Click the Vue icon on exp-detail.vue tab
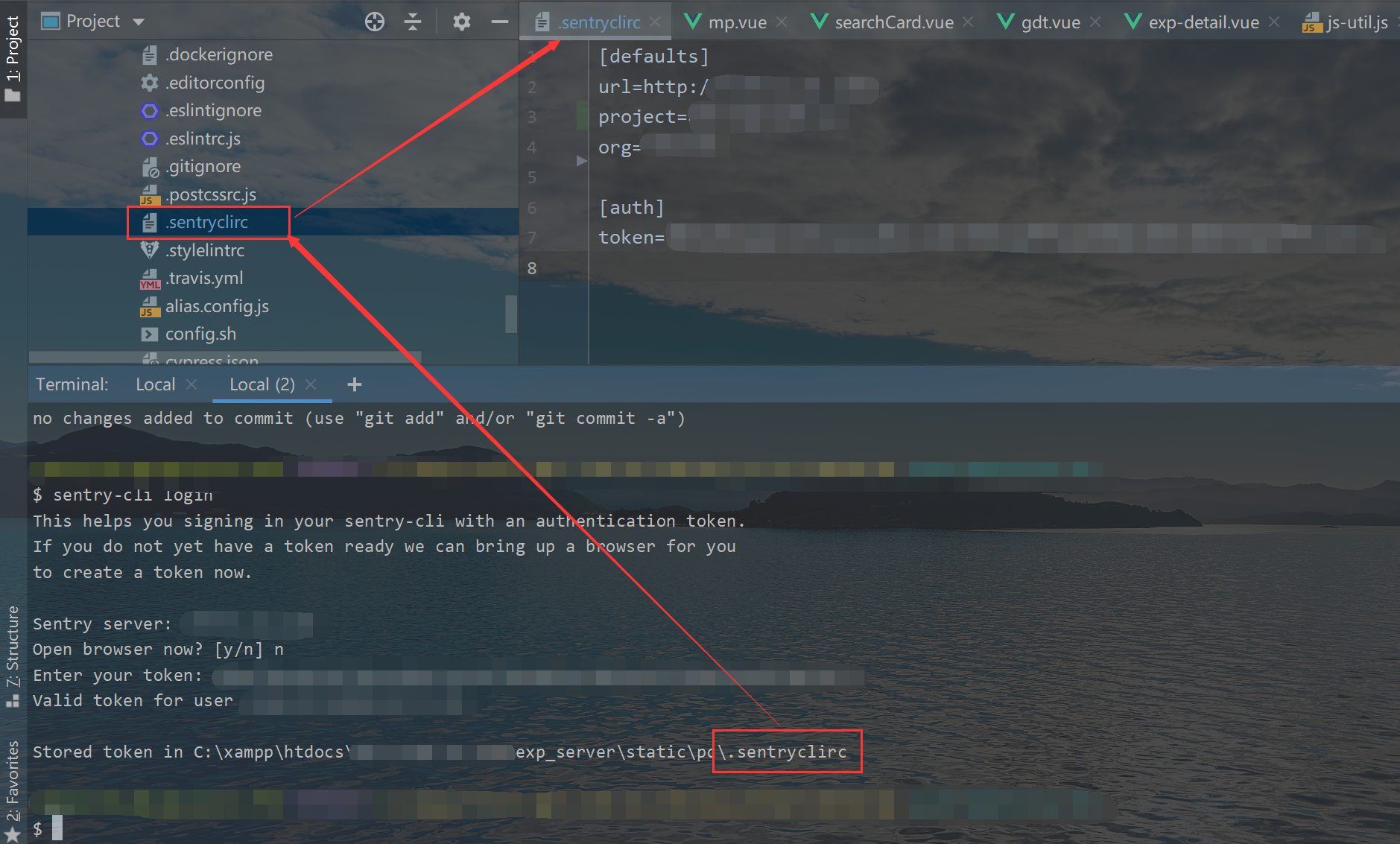The width and height of the screenshot is (1400, 844). tap(1133, 22)
